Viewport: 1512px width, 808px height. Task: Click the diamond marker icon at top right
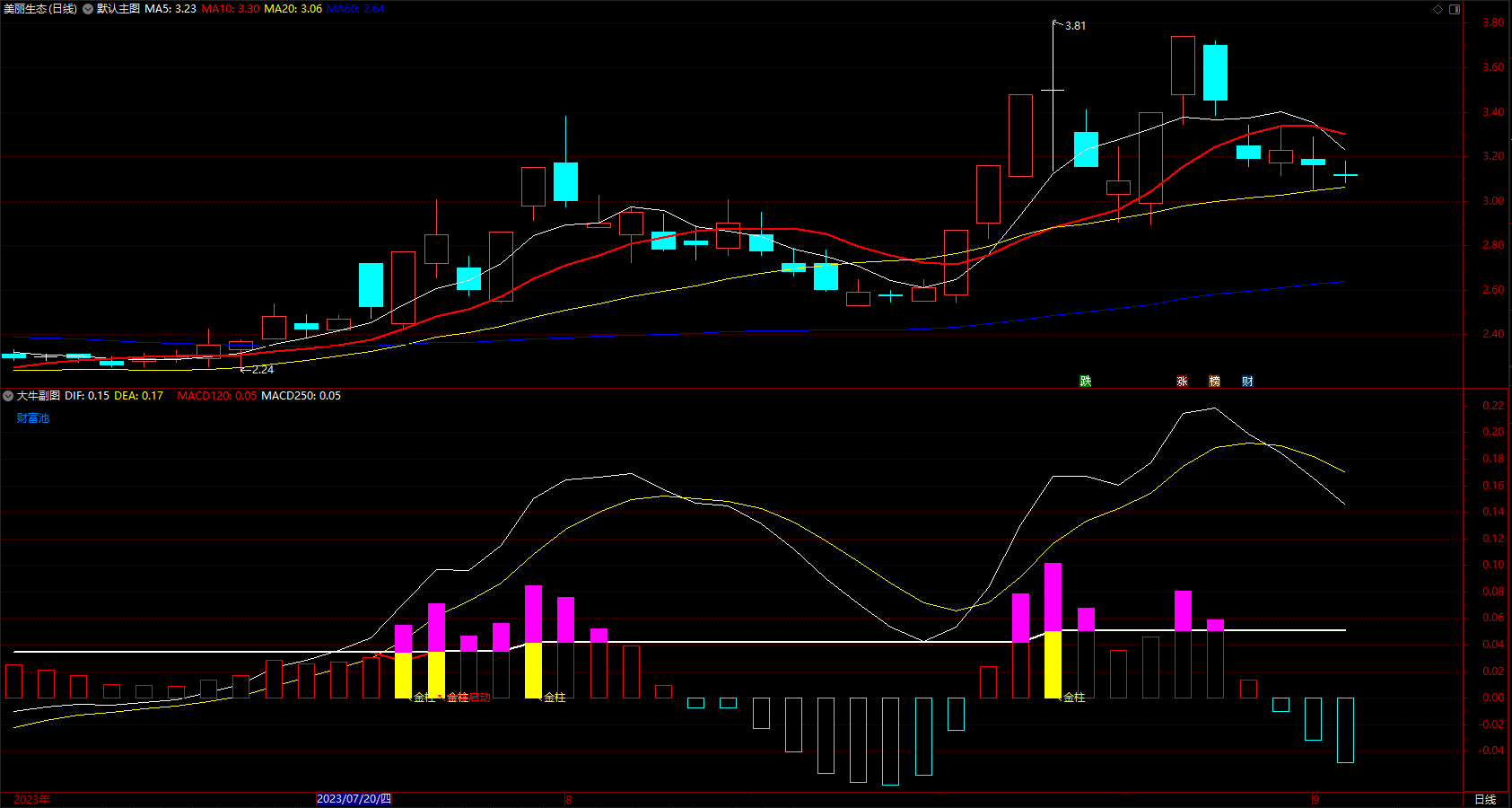coord(1438,9)
